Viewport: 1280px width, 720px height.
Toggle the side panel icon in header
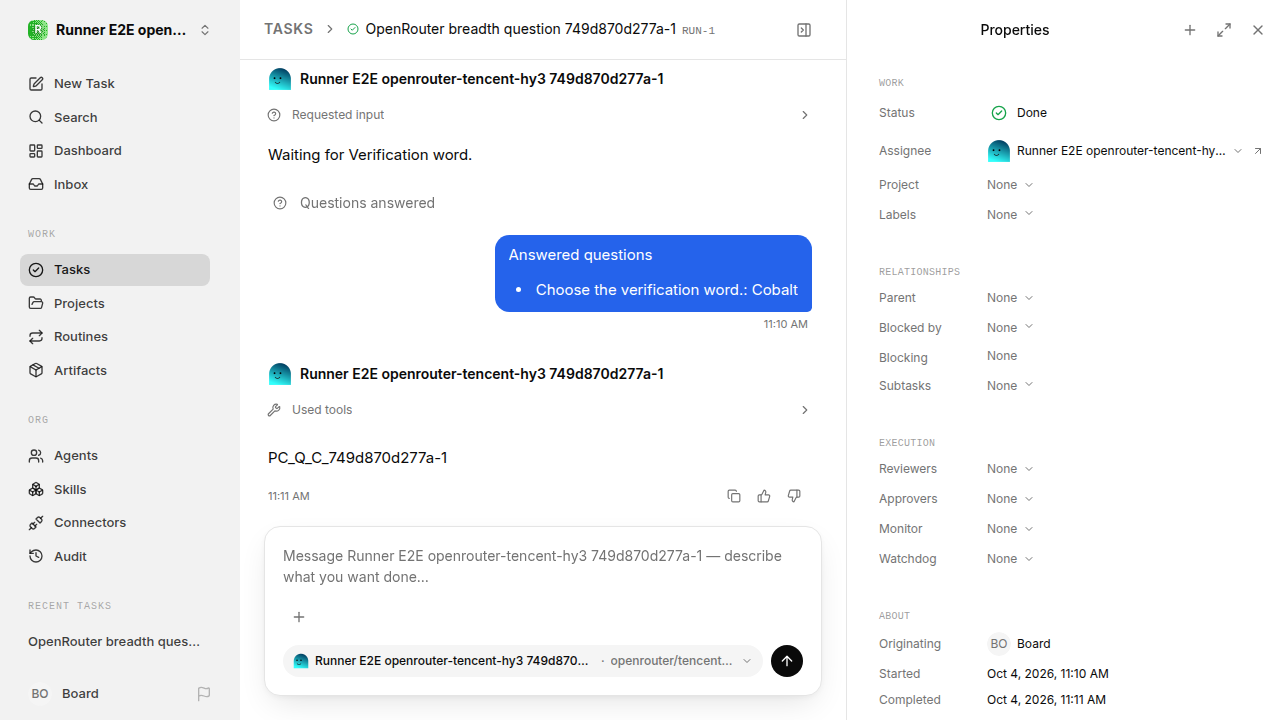tap(804, 30)
